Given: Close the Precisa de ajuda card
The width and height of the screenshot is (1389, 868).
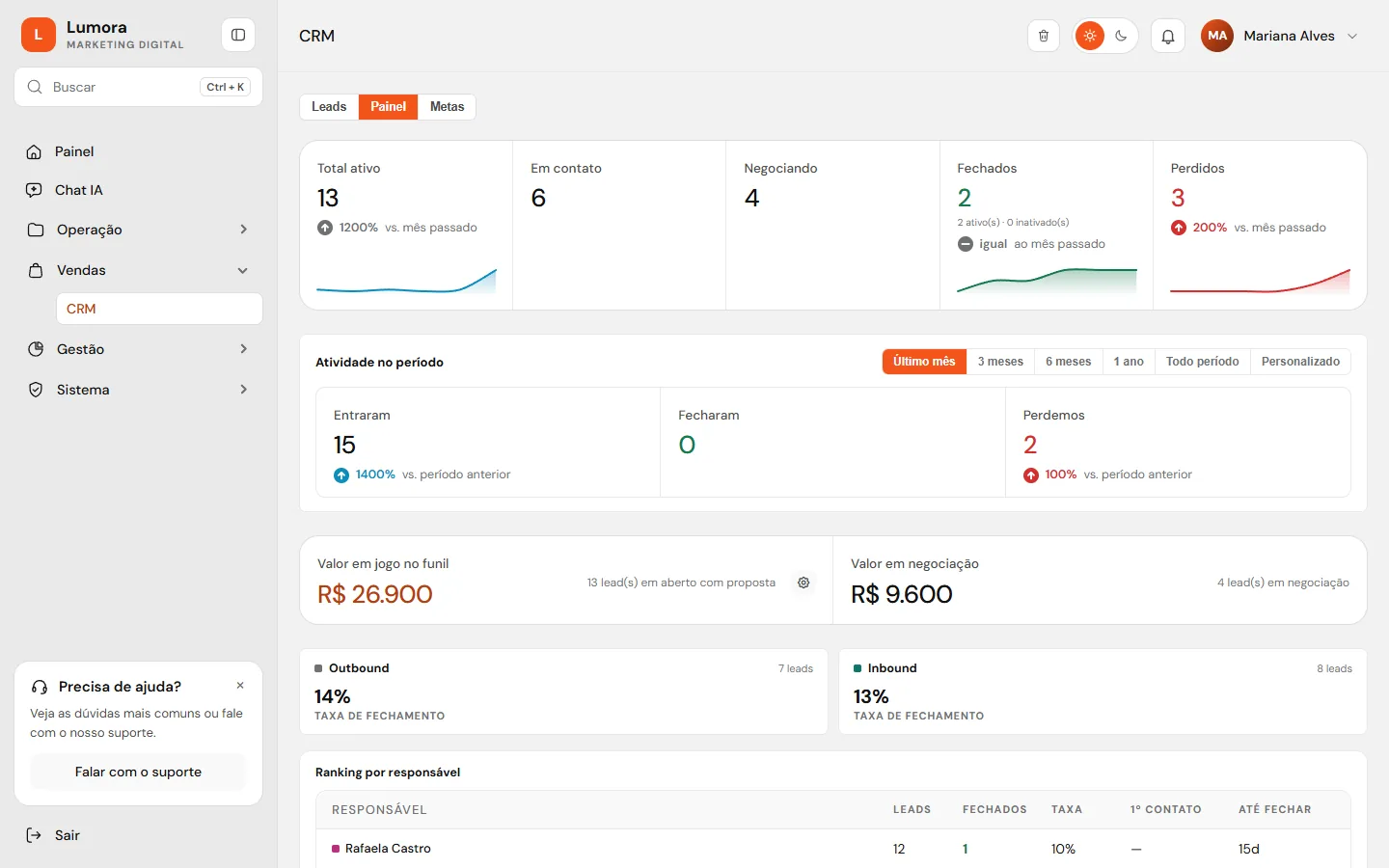Looking at the screenshot, I should pos(240,686).
